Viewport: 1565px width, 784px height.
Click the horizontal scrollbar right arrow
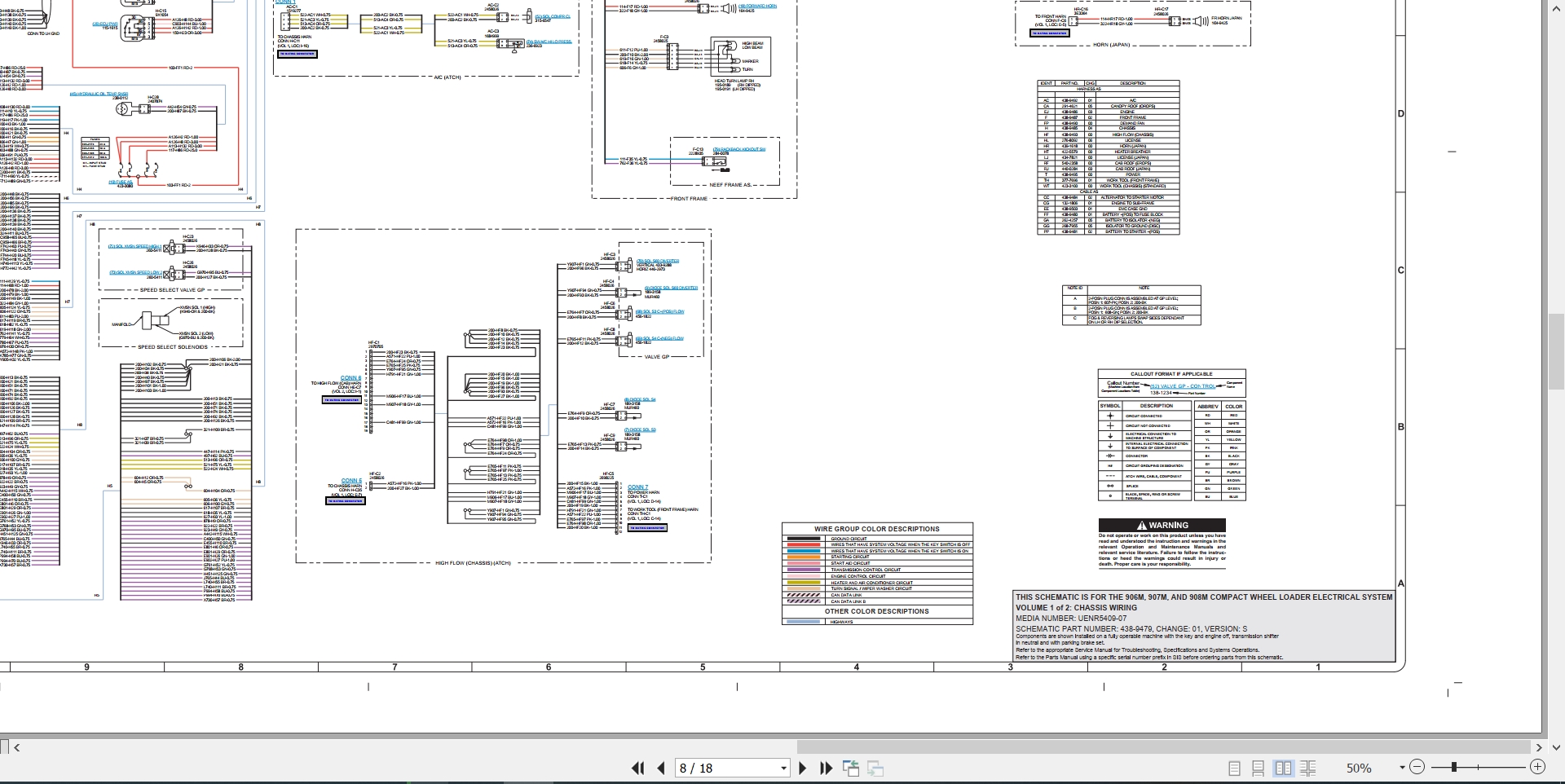1539,747
